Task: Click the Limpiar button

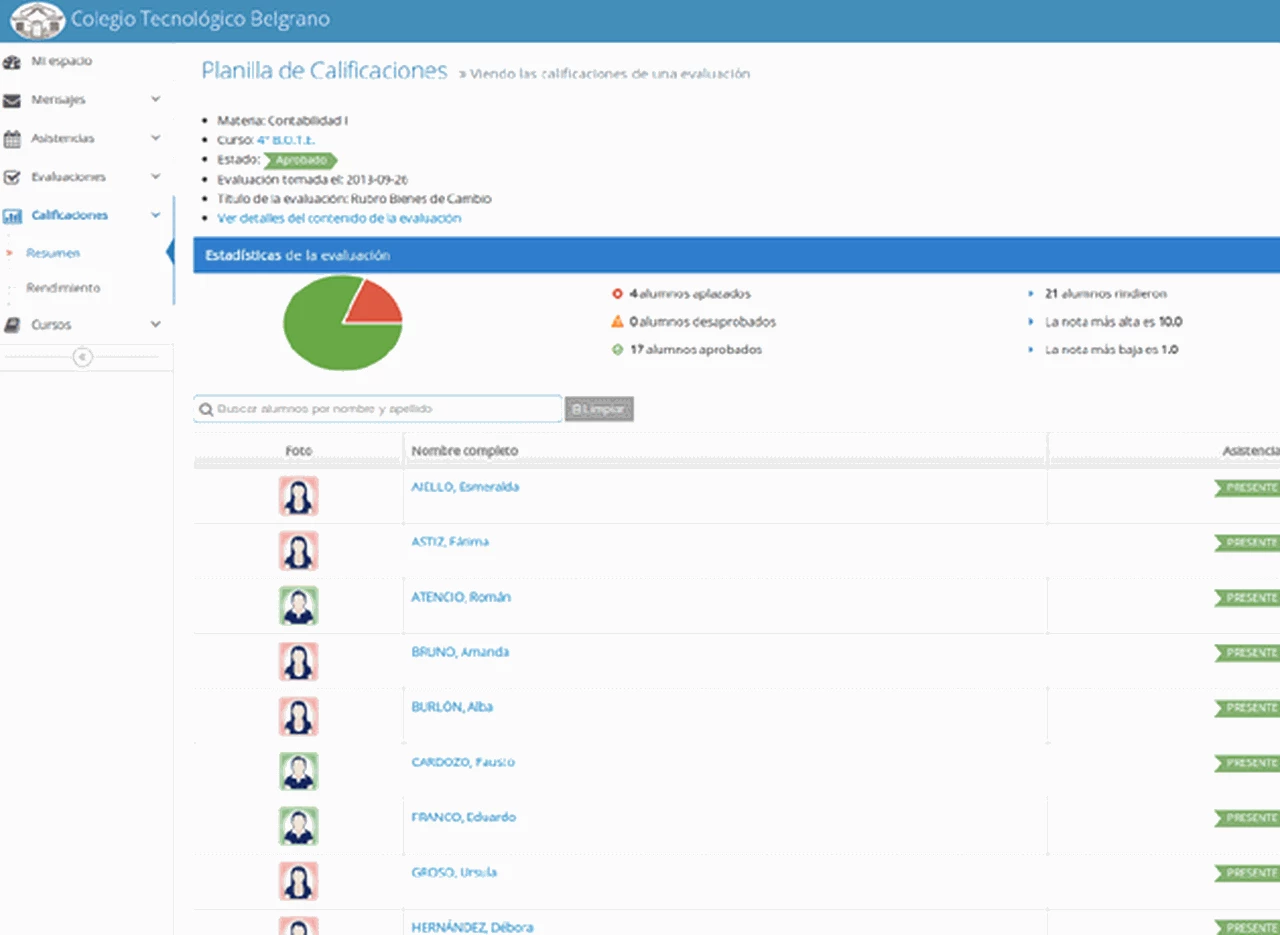Action: [599, 409]
